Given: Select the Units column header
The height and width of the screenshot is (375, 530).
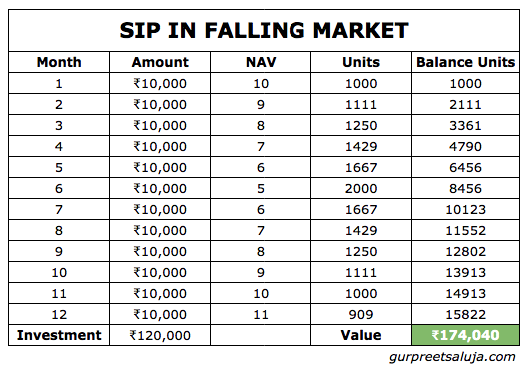Looking at the screenshot, I should (361, 62).
